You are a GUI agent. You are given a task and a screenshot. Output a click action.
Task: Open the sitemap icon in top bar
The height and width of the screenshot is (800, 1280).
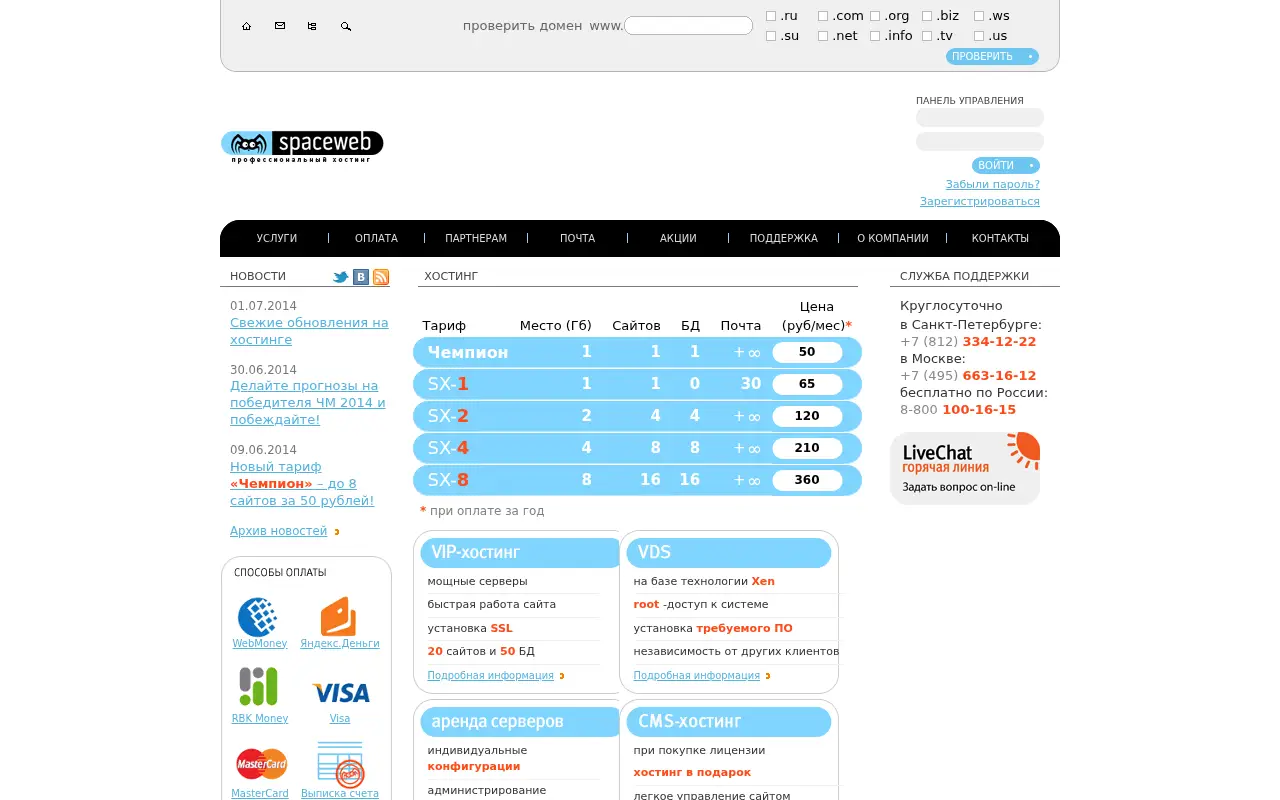pyautogui.click(x=312, y=26)
